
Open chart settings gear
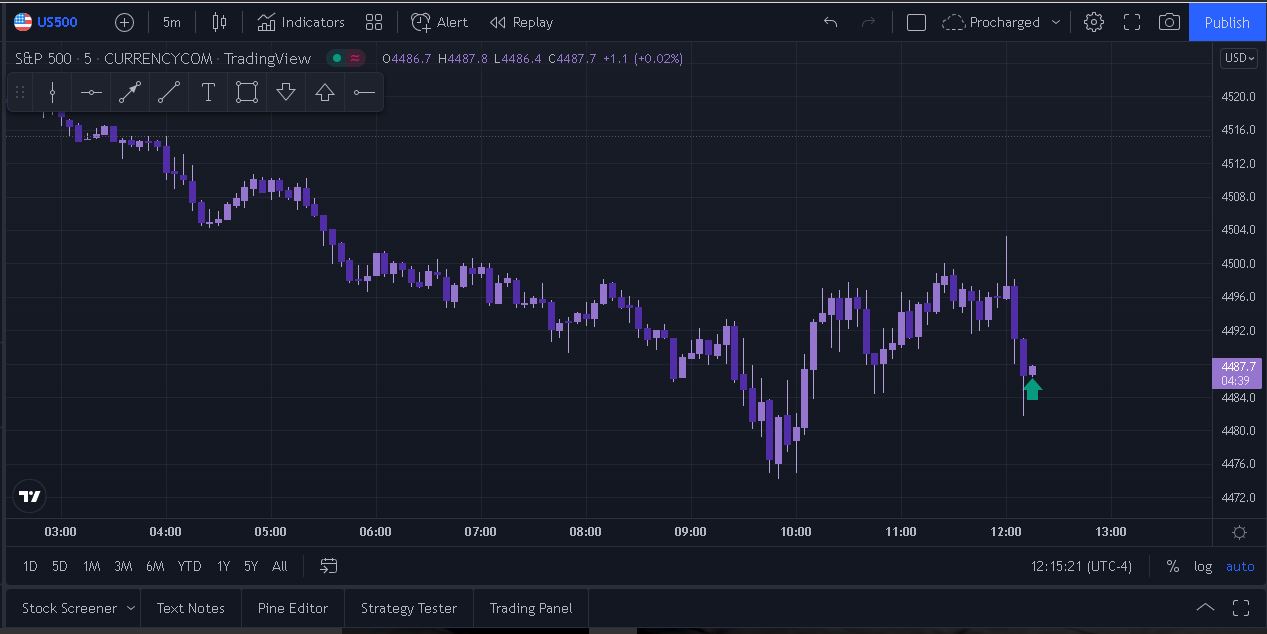(1094, 22)
